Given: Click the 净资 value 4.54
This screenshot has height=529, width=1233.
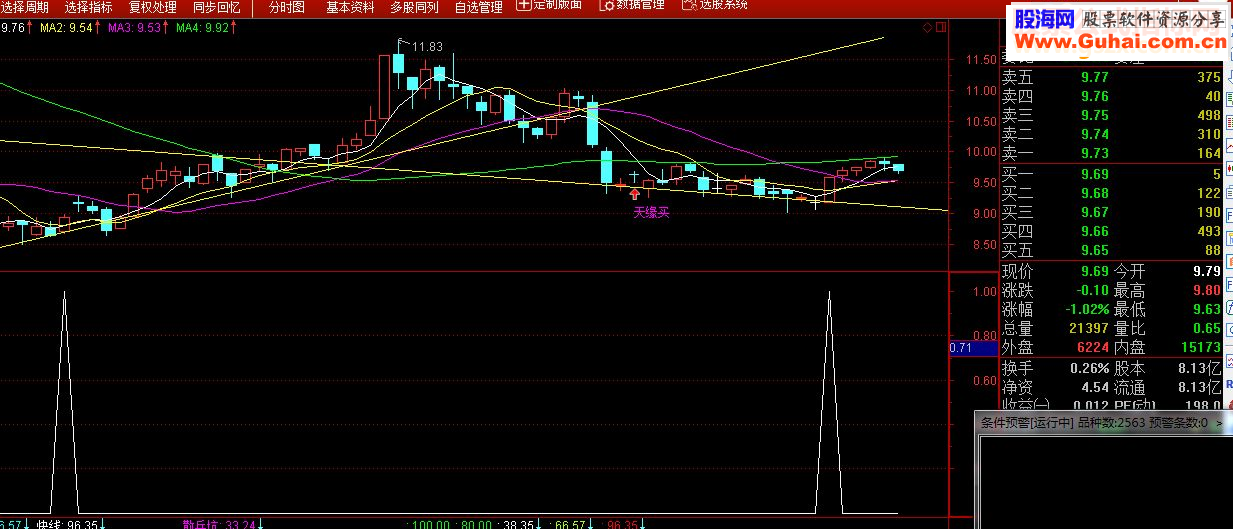Looking at the screenshot, I should (x=1095, y=386).
